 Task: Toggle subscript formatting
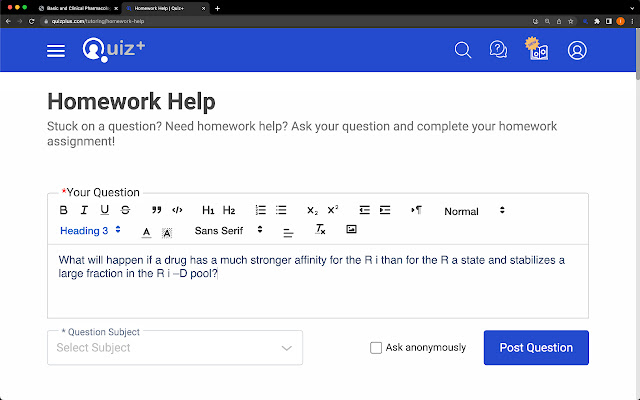(312, 211)
